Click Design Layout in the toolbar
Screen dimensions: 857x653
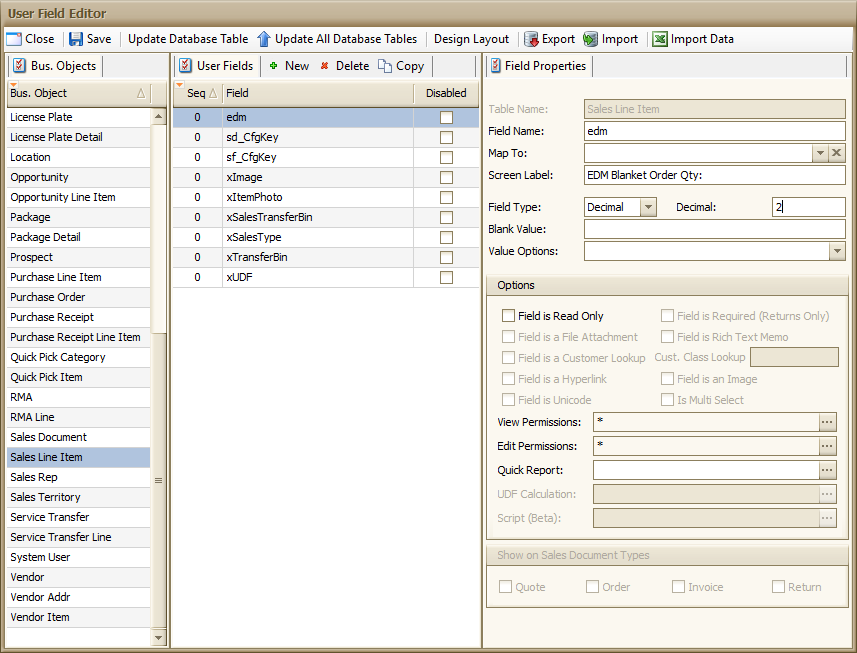471,39
